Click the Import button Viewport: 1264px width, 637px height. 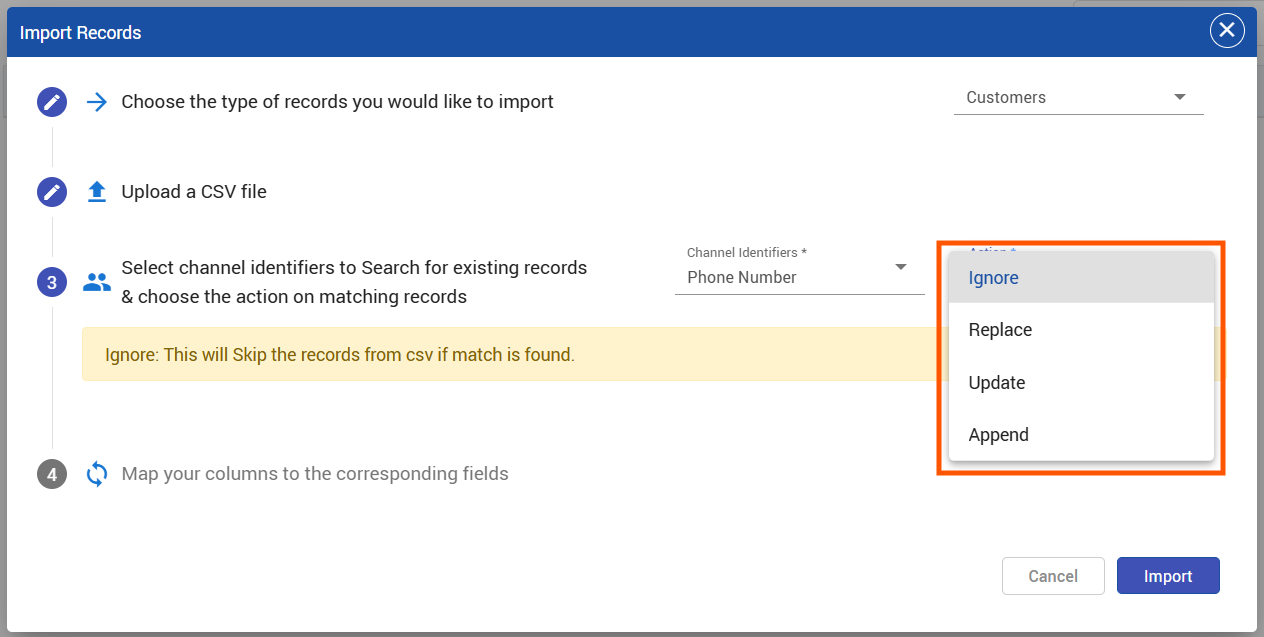[x=1167, y=576]
